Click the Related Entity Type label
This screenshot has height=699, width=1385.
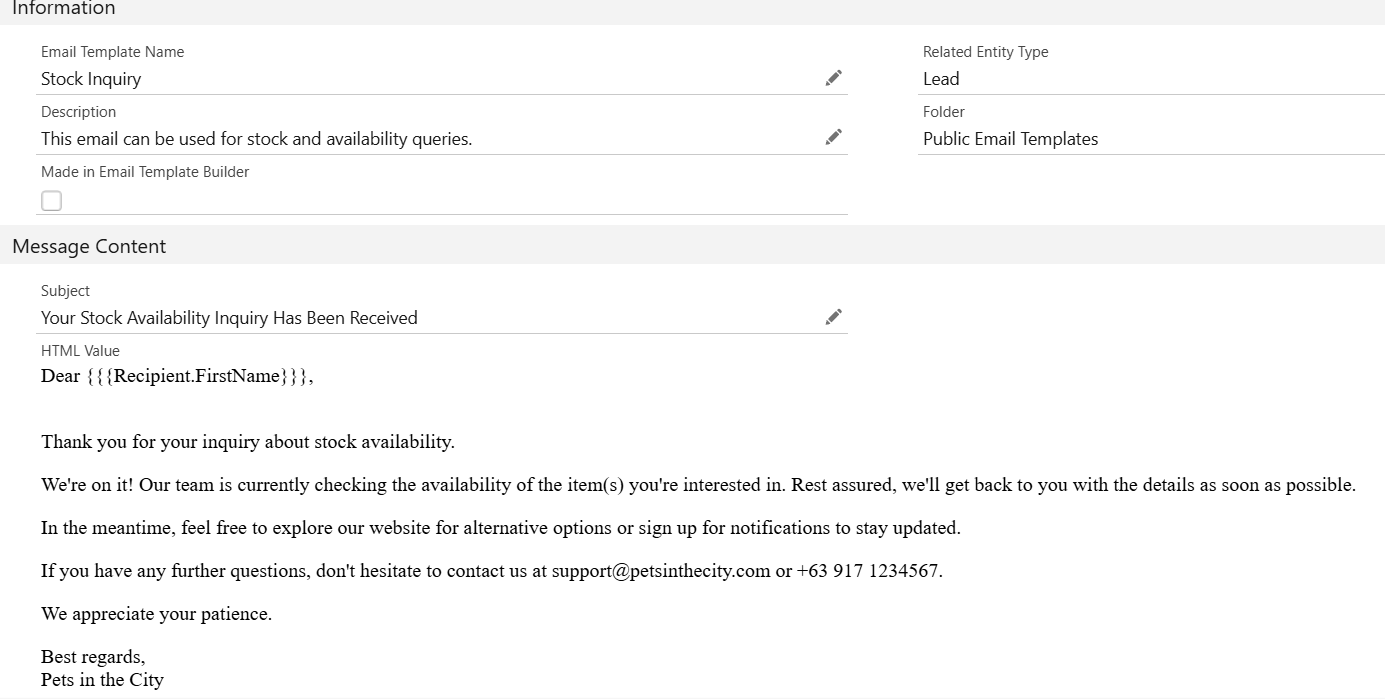985,52
